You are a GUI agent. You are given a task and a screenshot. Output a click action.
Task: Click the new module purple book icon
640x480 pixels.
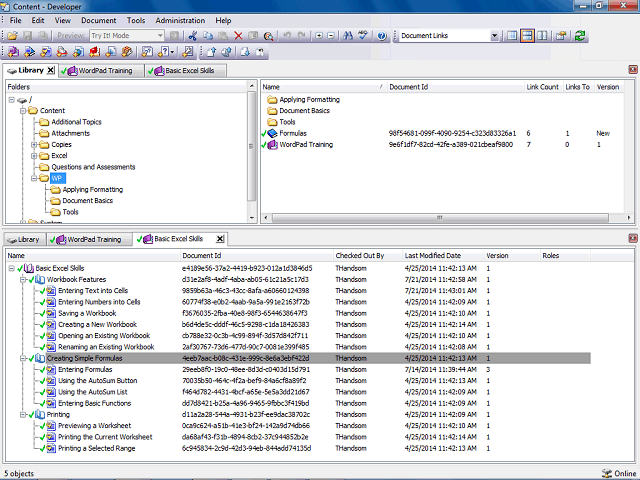point(13,52)
